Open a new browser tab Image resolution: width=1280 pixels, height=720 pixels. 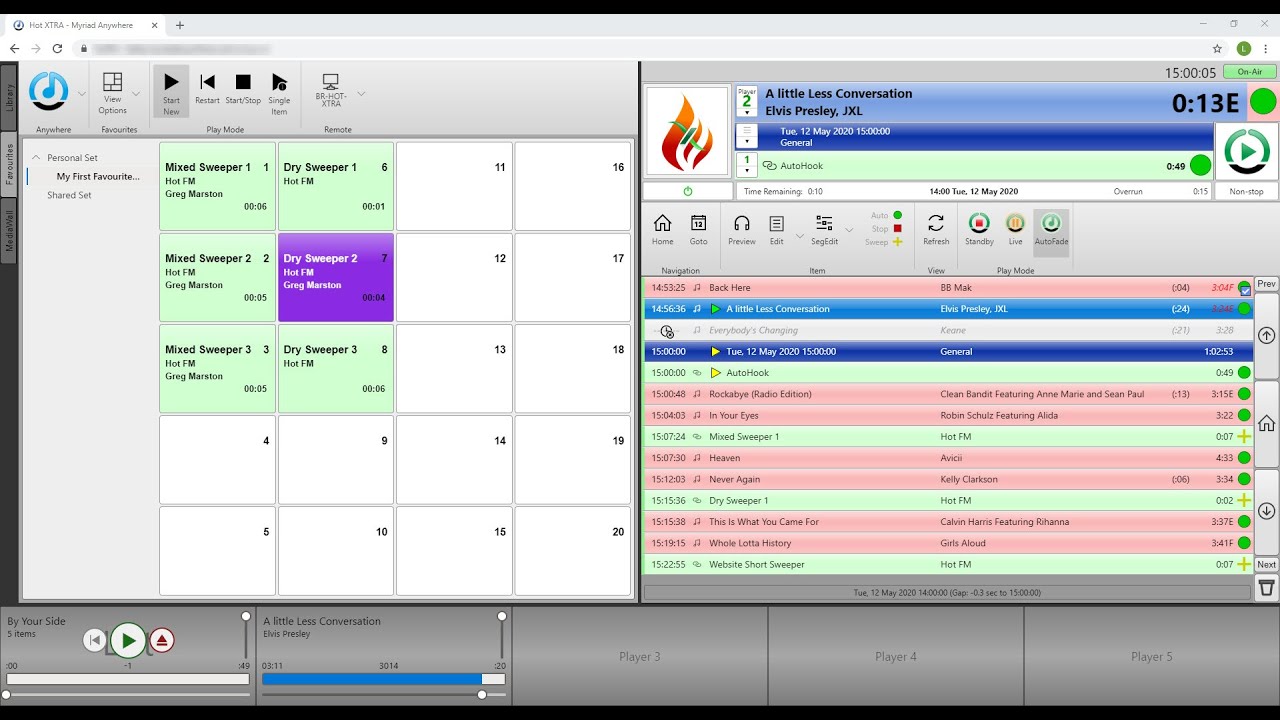pyautogui.click(x=180, y=25)
